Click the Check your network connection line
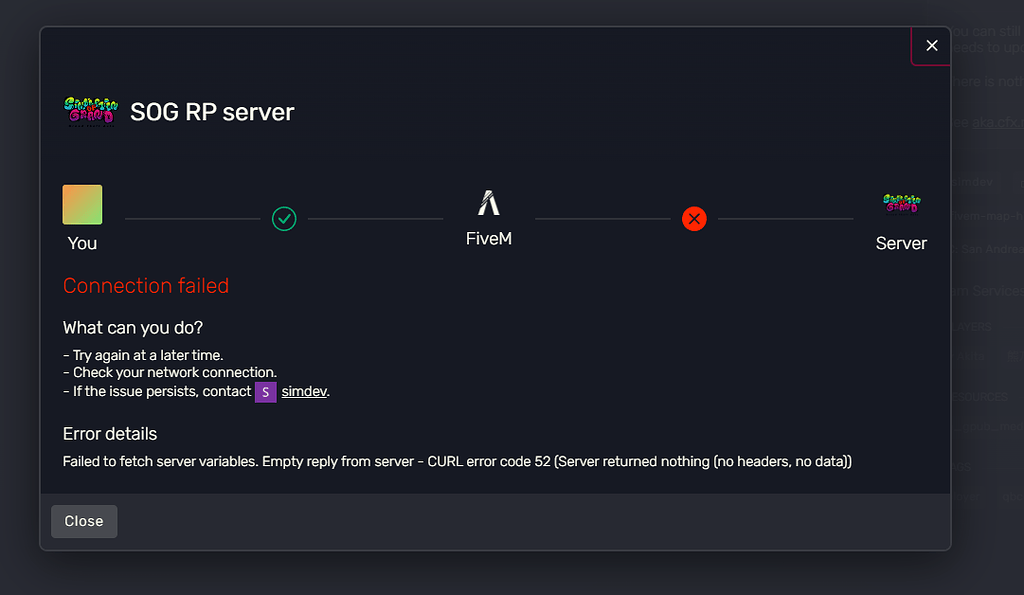 click(x=170, y=372)
